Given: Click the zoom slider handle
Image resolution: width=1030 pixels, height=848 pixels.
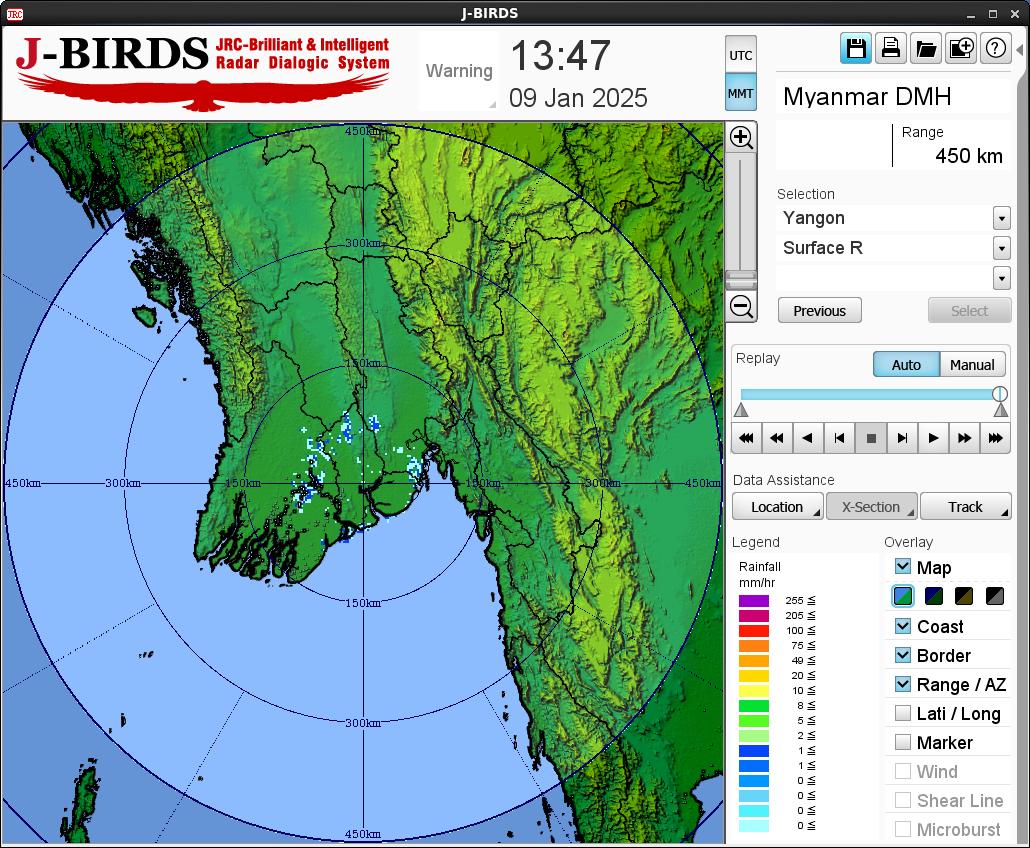Looking at the screenshot, I should (x=742, y=280).
